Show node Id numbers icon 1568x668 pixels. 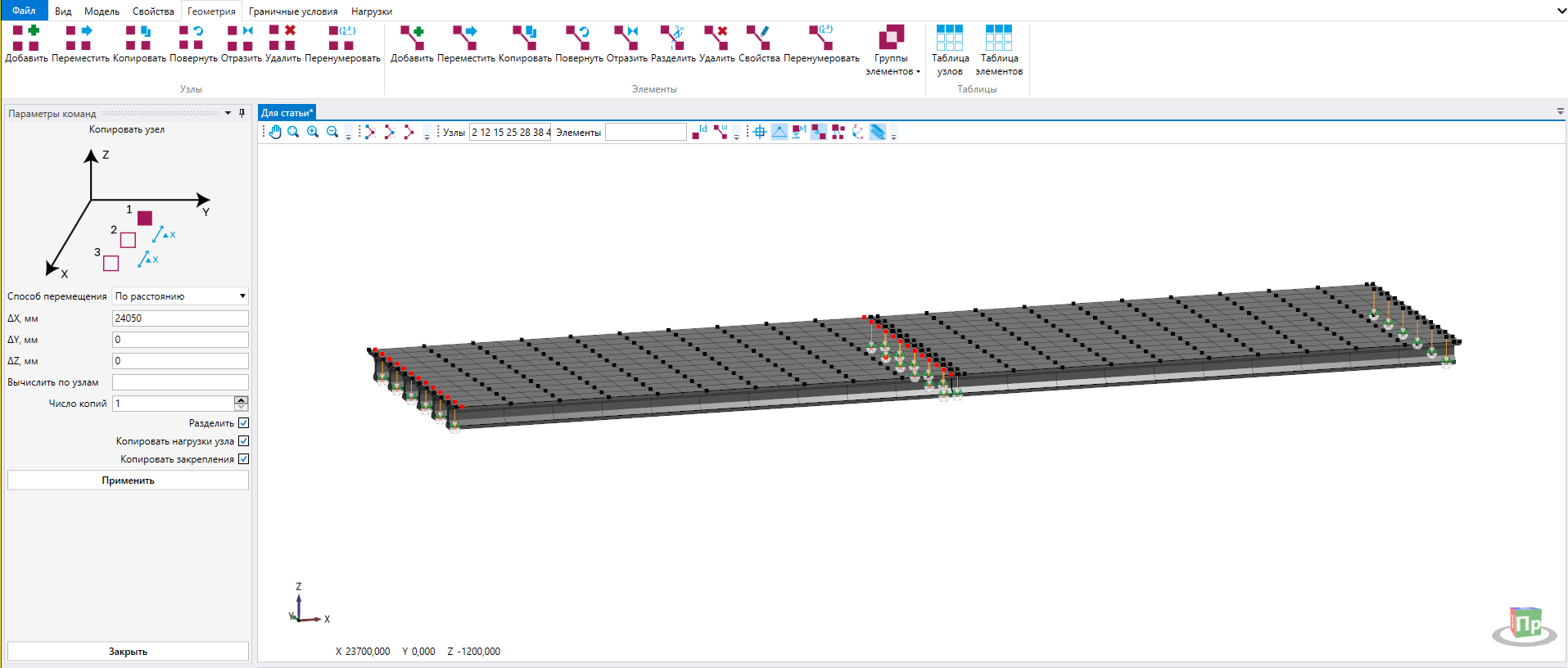(x=699, y=132)
